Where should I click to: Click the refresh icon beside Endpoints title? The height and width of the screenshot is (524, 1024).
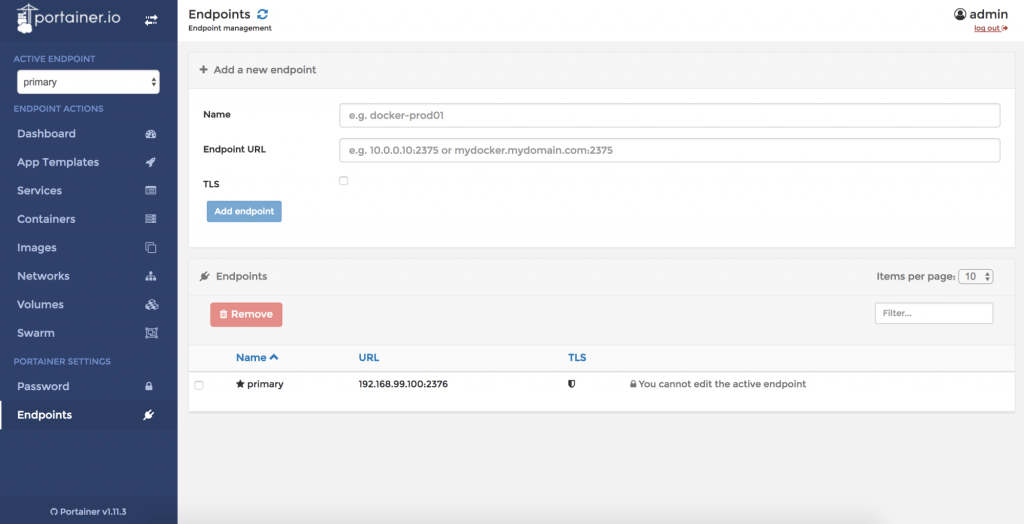tap(263, 14)
